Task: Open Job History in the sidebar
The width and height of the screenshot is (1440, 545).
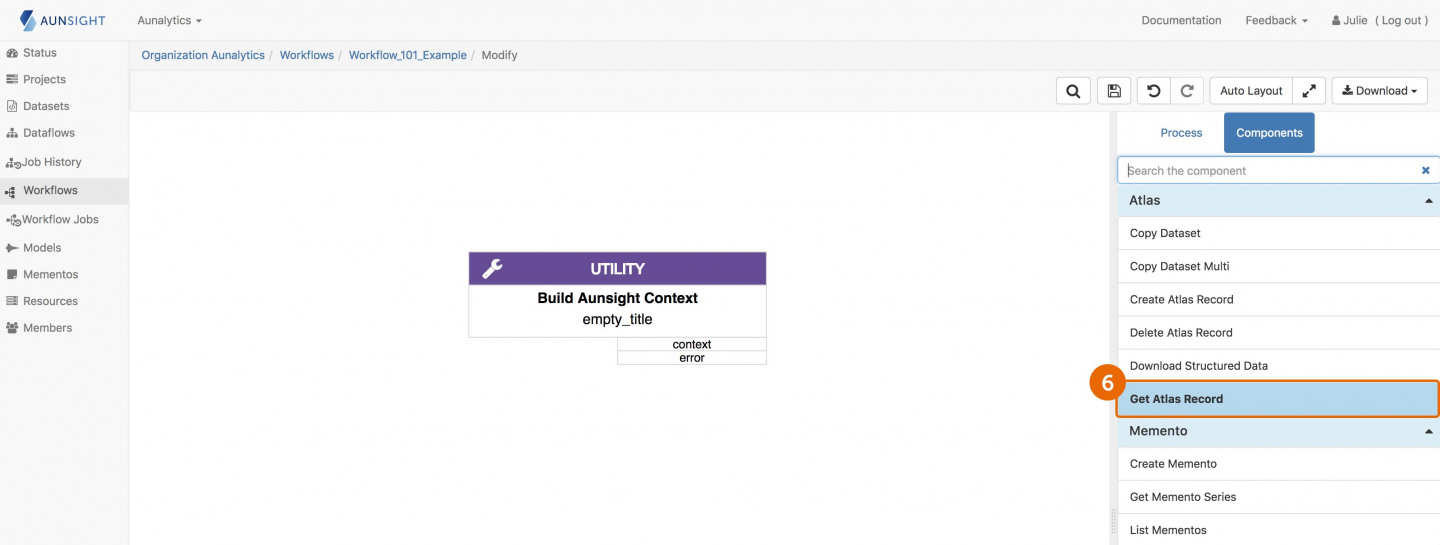Action: (52, 162)
